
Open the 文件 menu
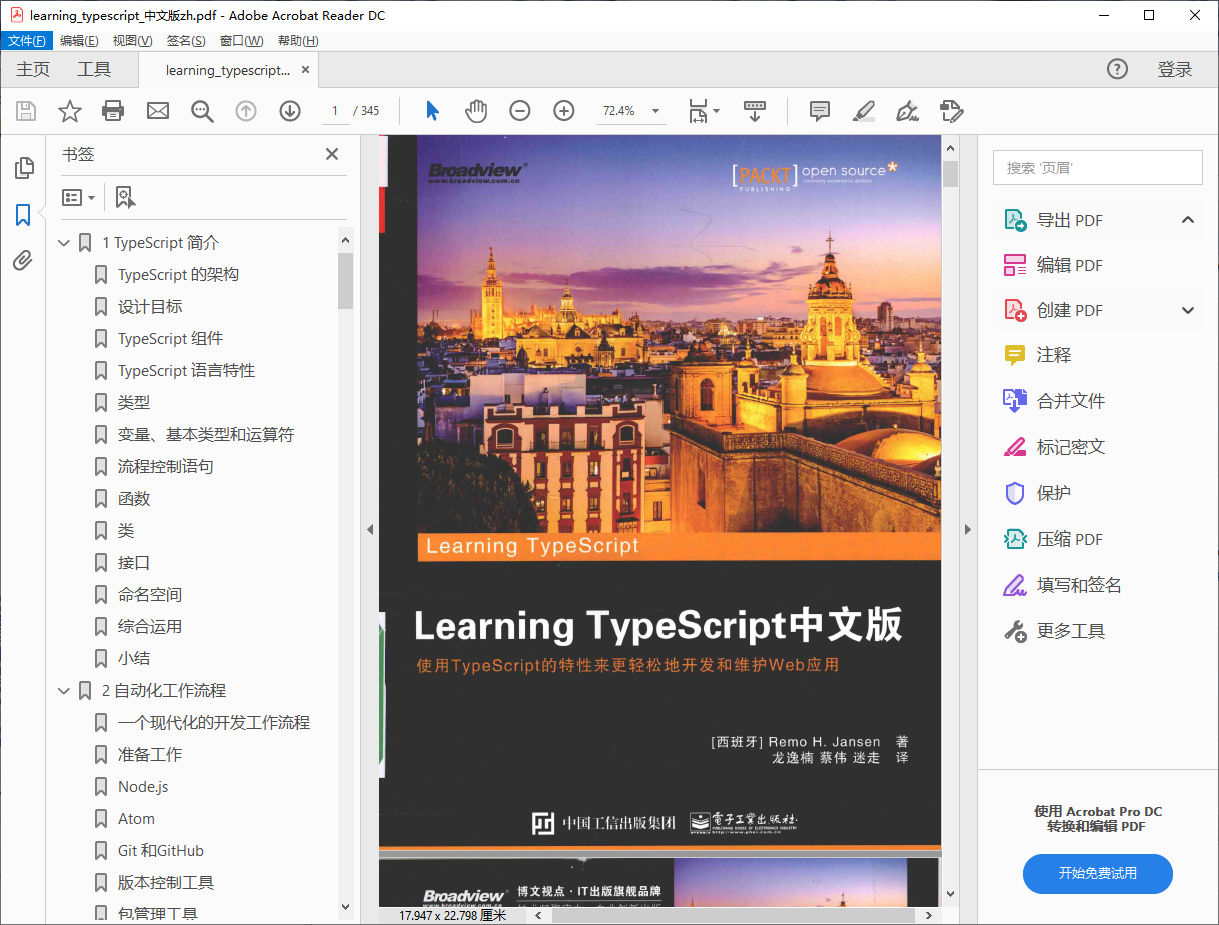pos(27,40)
